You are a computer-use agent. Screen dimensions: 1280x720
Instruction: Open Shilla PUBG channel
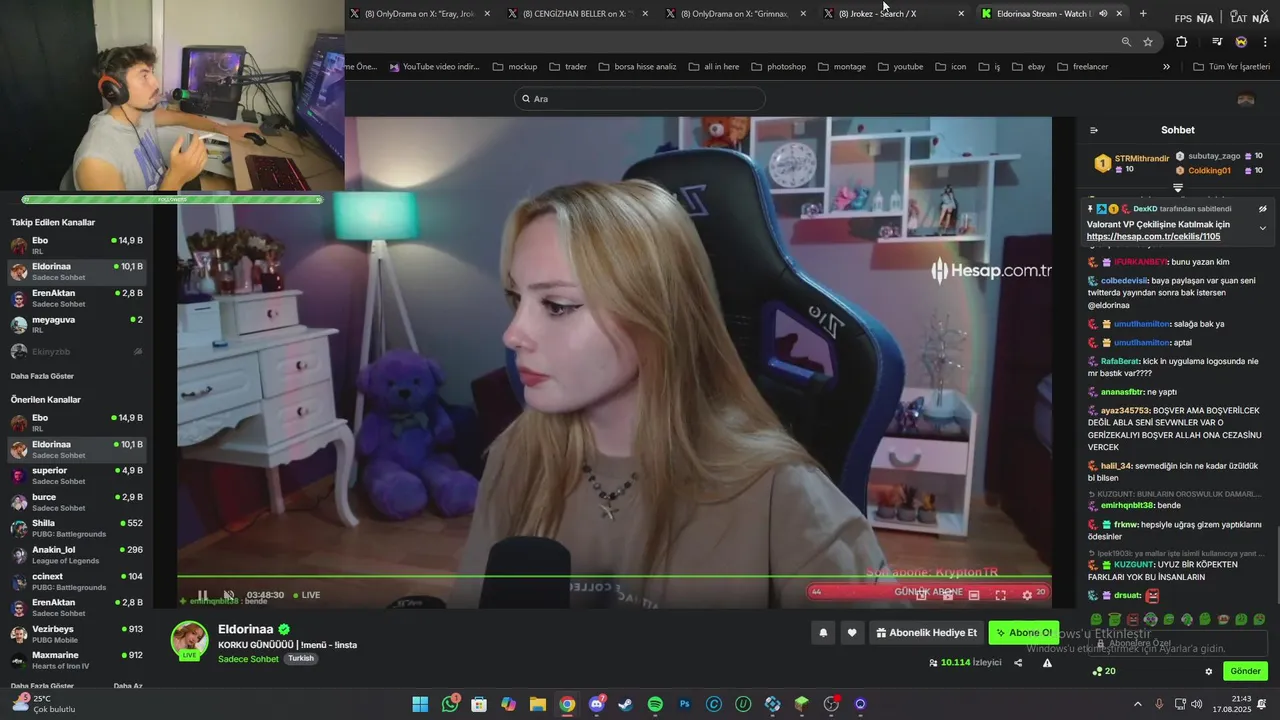76,528
